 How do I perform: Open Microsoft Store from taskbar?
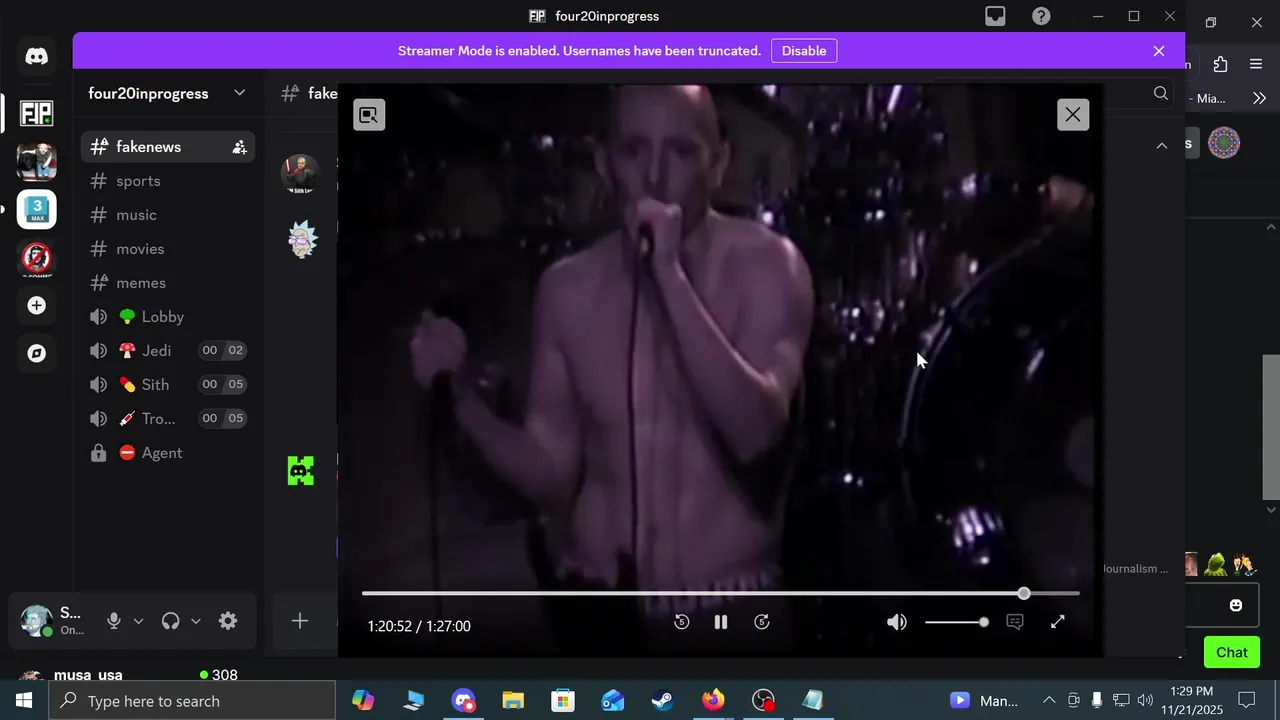click(x=563, y=701)
